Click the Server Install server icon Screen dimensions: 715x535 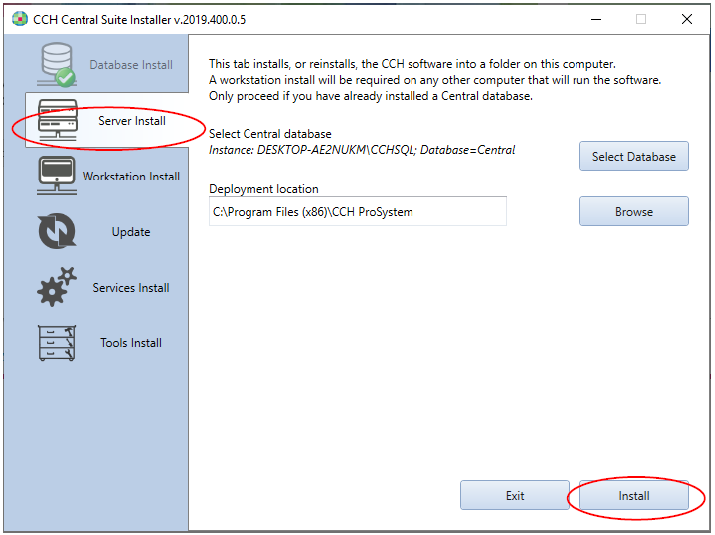pos(57,120)
